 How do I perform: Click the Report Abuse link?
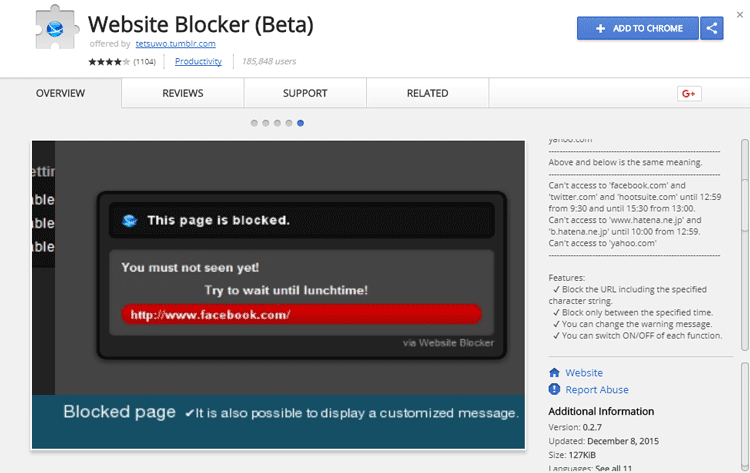[597, 390]
